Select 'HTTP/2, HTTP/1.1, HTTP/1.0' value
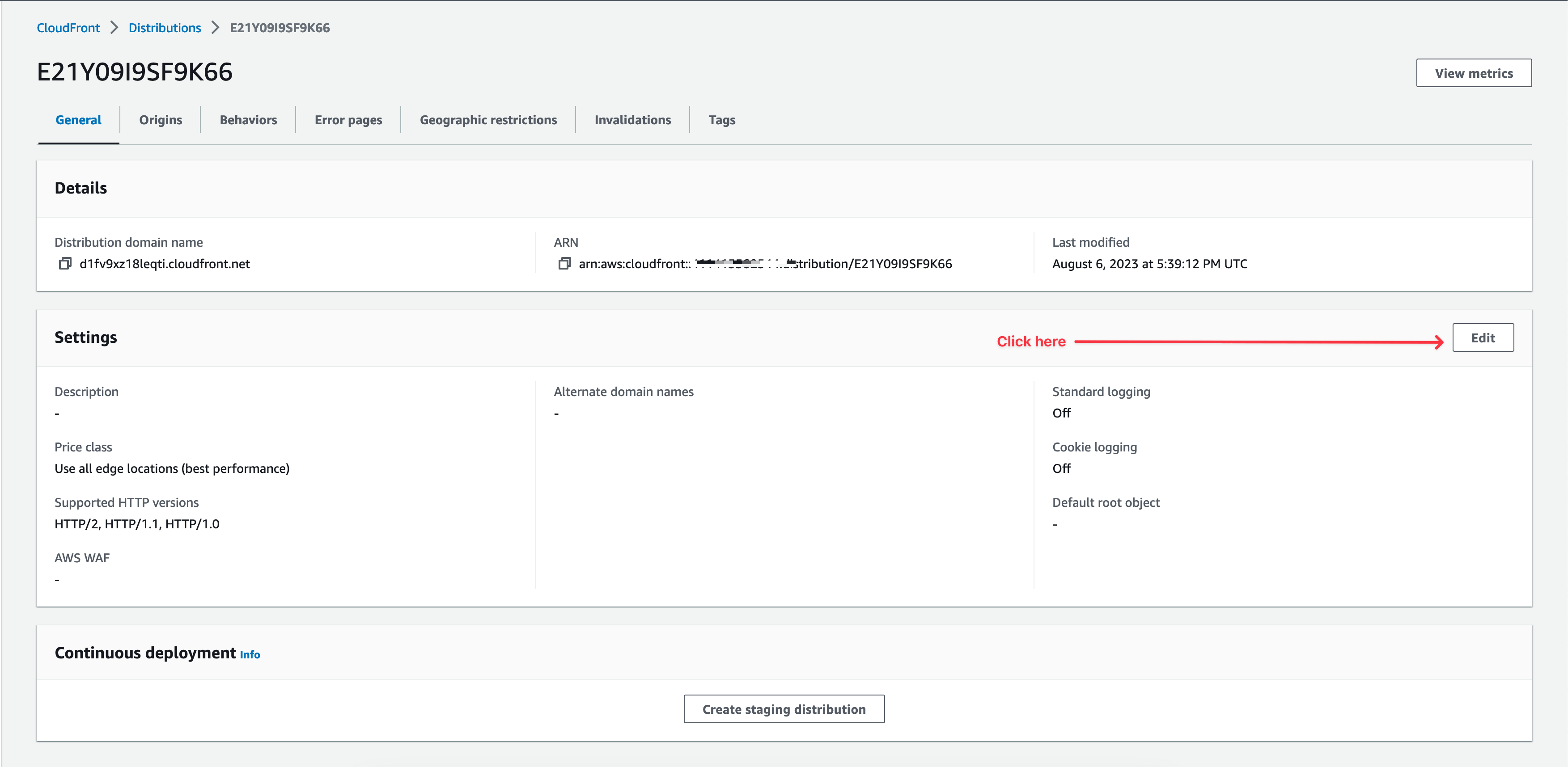The height and width of the screenshot is (767, 1568). tap(137, 524)
